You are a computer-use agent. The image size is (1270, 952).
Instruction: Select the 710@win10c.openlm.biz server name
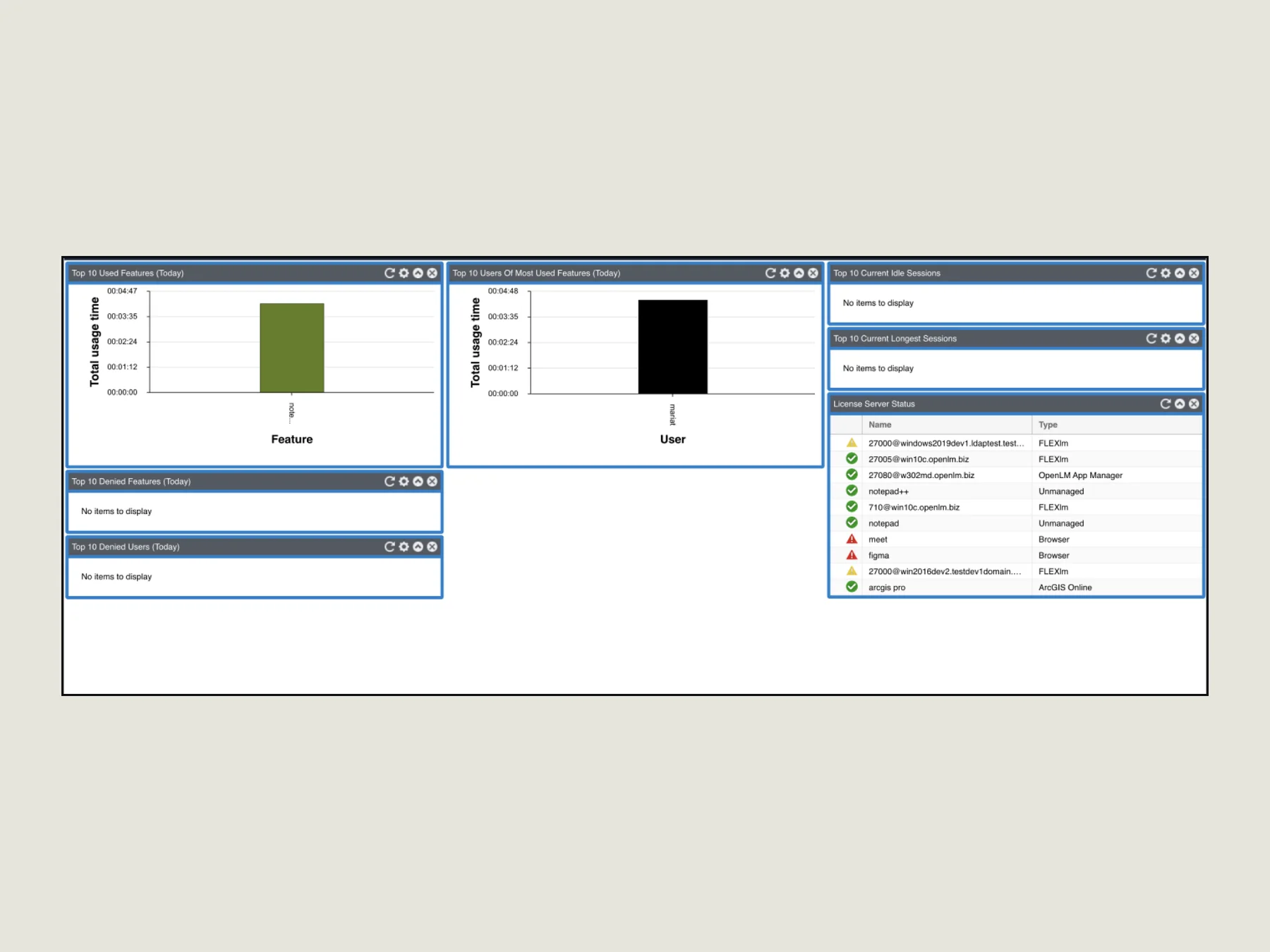point(914,508)
